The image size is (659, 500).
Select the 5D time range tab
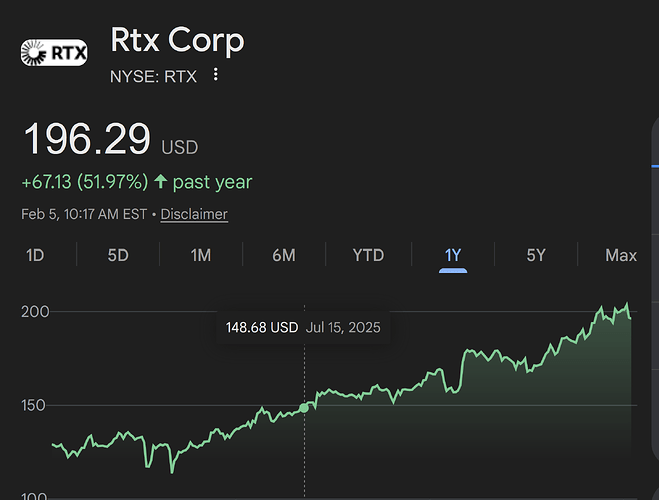(x=118, y=255)
